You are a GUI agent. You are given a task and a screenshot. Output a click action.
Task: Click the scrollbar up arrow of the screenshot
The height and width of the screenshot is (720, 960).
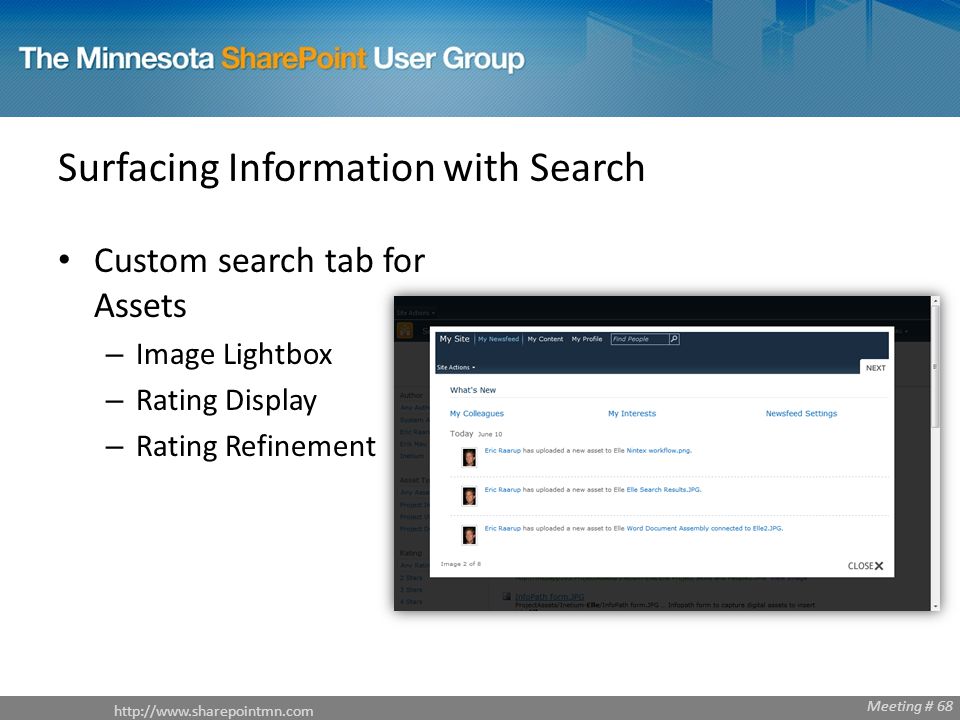tap(935, 301)
